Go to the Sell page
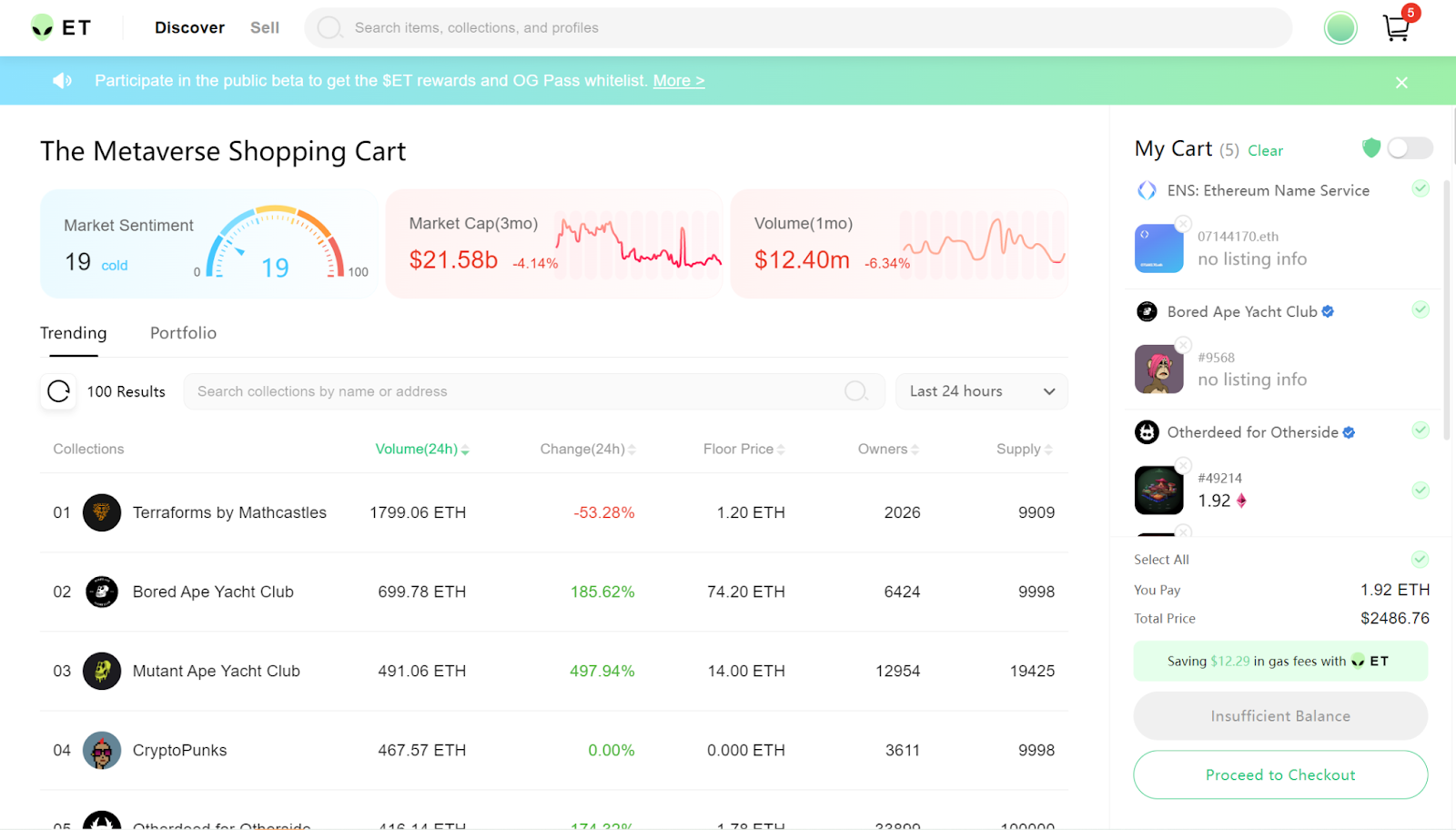 pos(265,28)
